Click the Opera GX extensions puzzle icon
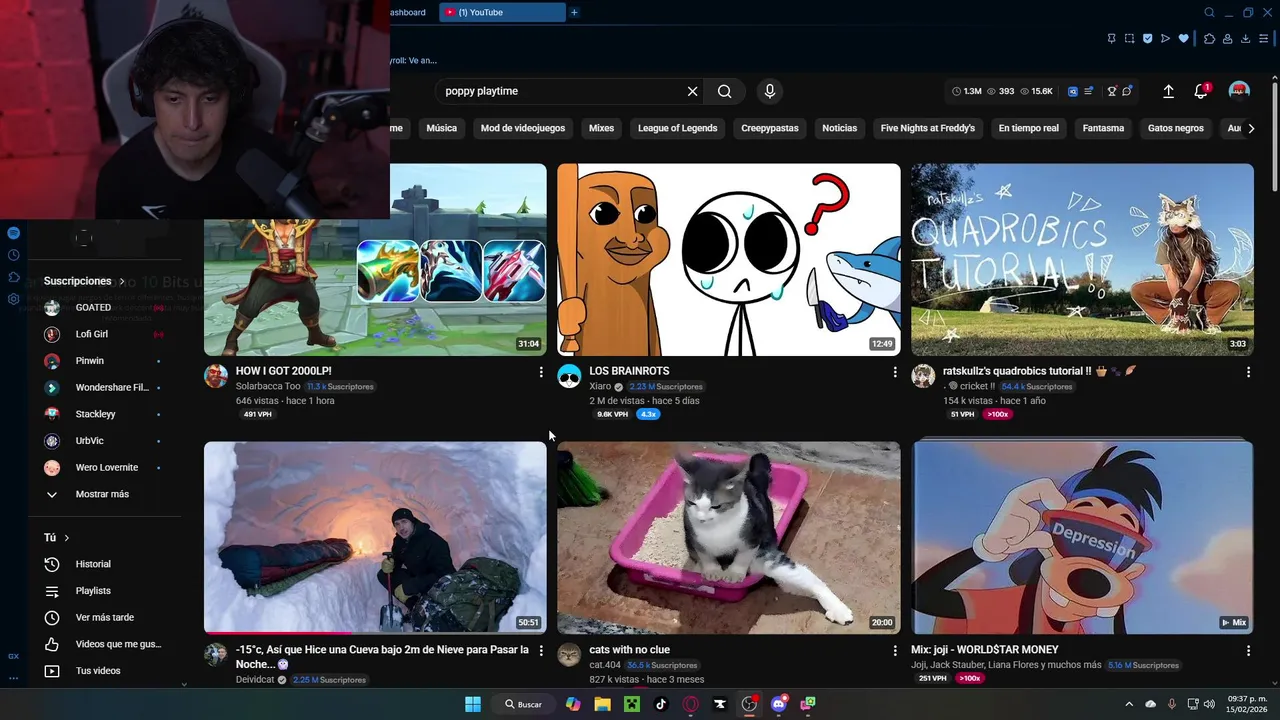Image resolution: width=1280 pixels, height=720 pixels. coord(1209,39)
